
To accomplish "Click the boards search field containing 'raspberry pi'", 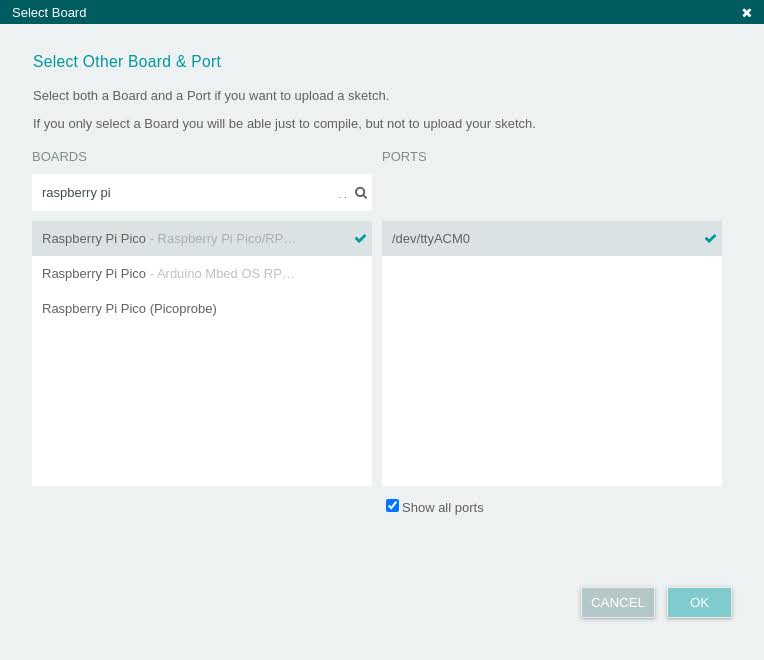I will [x=202, y=193].
